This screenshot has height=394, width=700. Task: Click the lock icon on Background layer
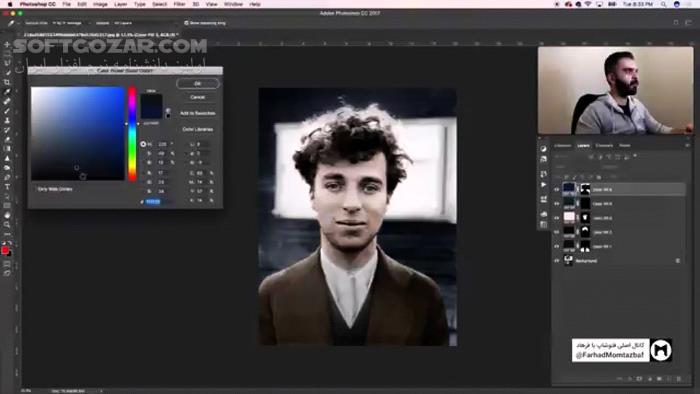[678, 261]
